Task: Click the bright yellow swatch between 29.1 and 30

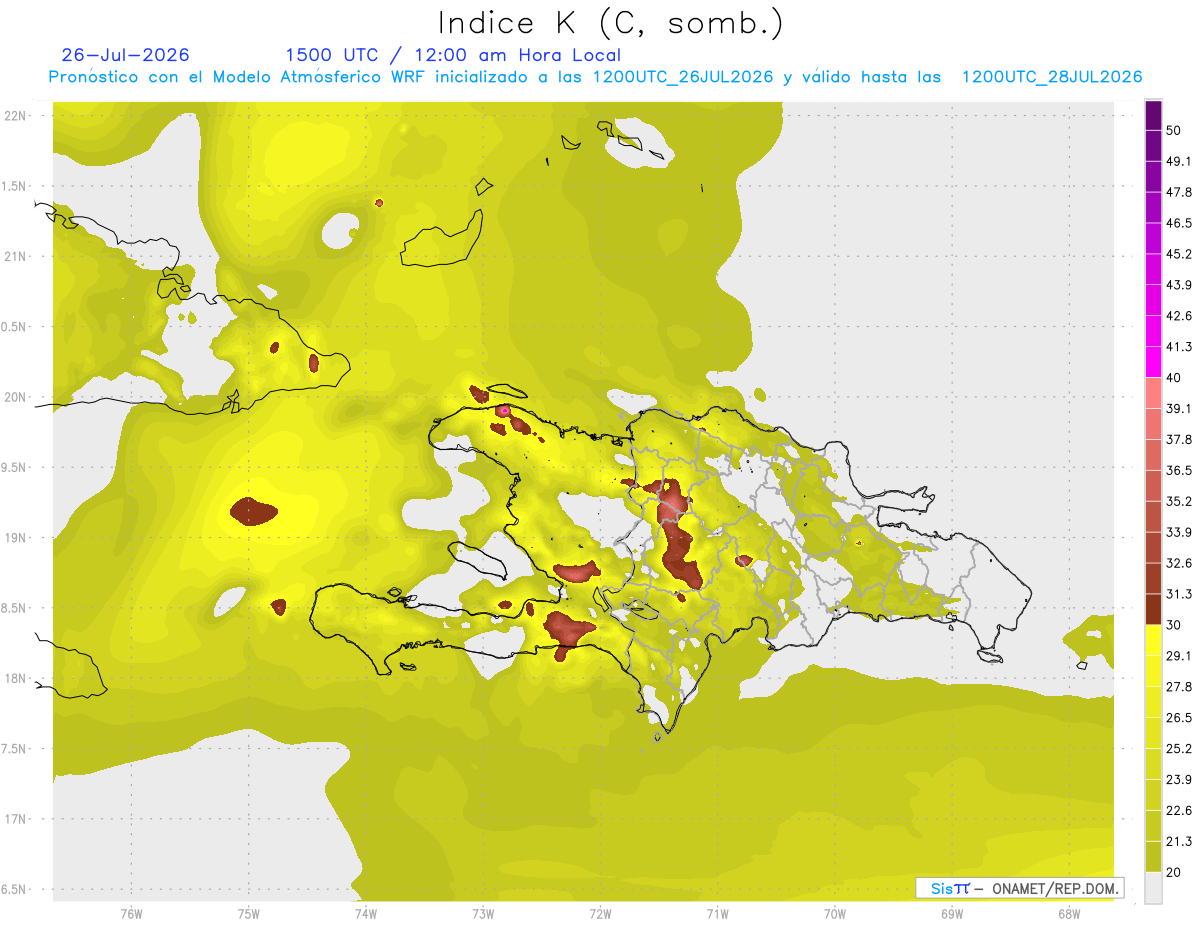Action: coord(1153,640)
